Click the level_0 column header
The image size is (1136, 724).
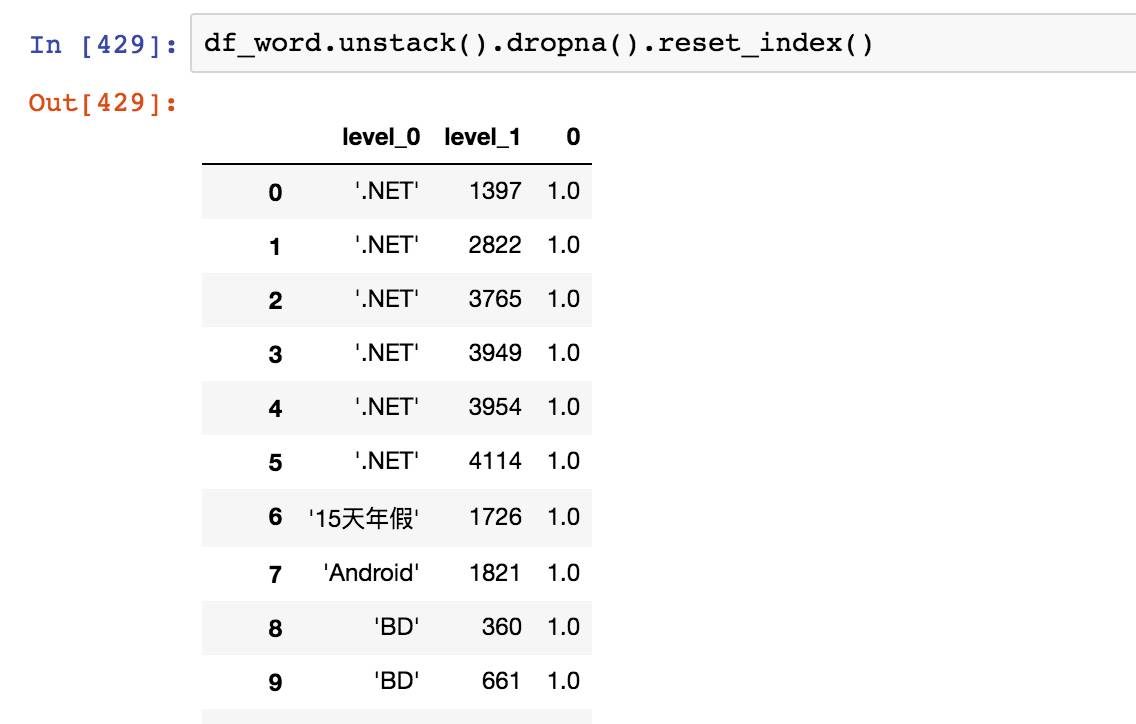(381, 137)
